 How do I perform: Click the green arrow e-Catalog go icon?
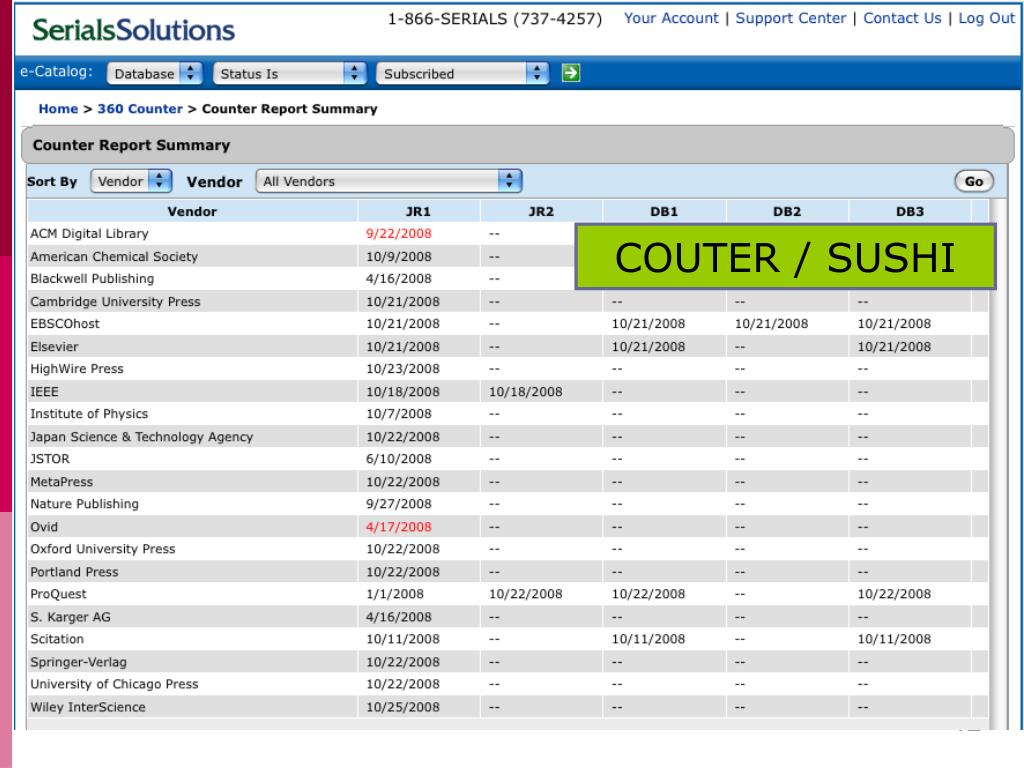click(x=570, y=73)
